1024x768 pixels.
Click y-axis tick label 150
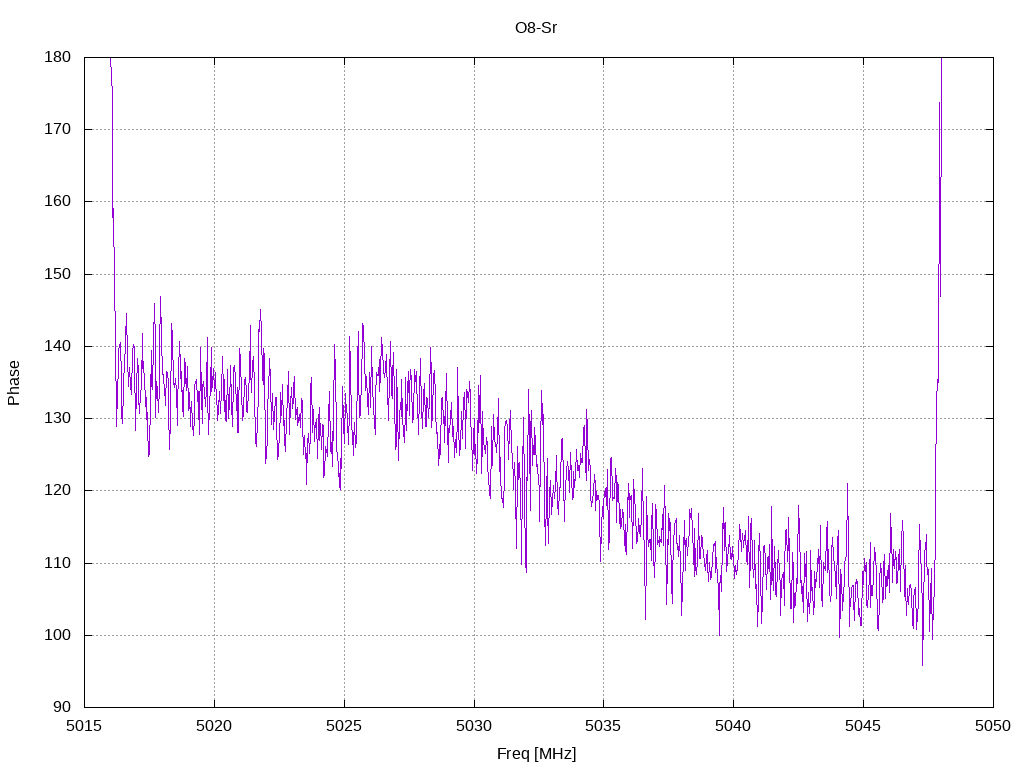tap(57, 274)
